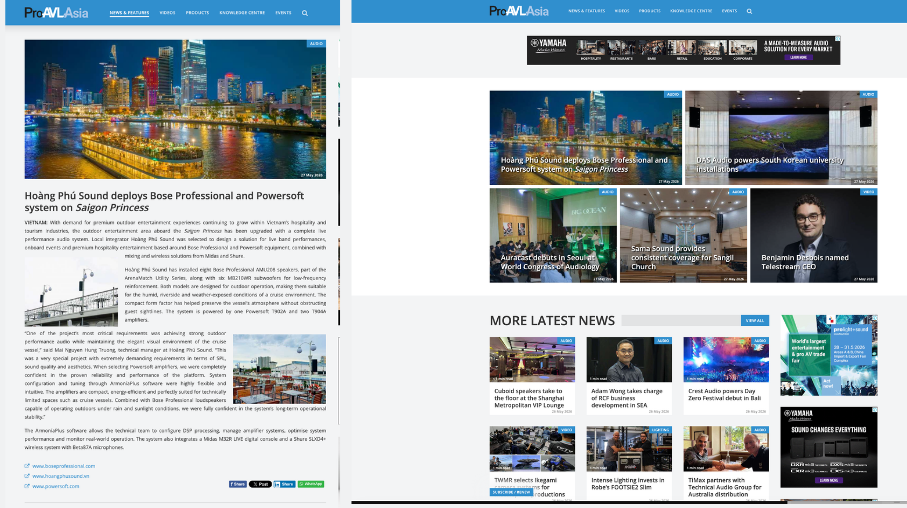907x508 pixels.
Task: Click the Yamaha banner ad at top of the right page
Action: pyautogui.click(x=684, y=50)
